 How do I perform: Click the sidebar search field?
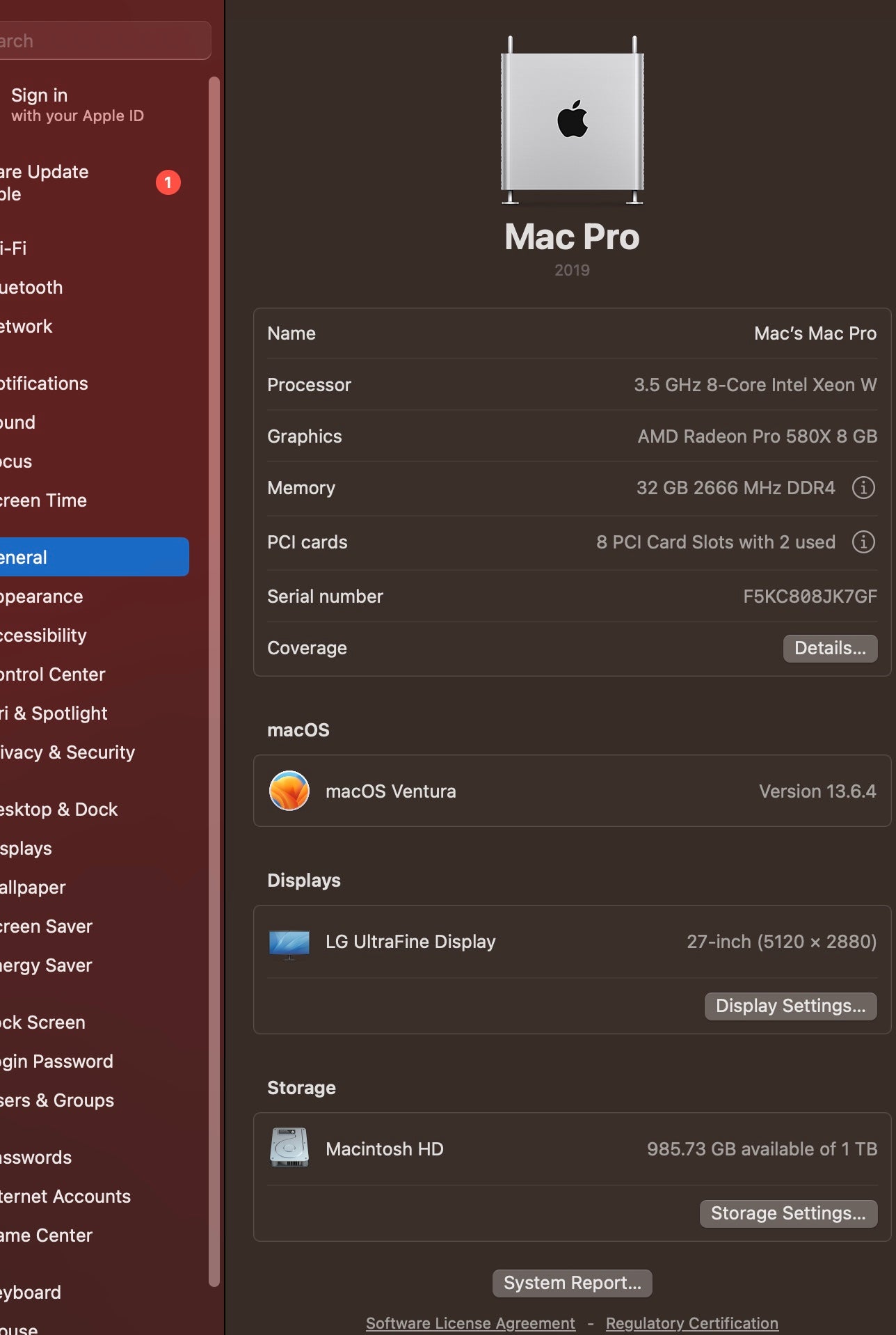pos(104,41)
